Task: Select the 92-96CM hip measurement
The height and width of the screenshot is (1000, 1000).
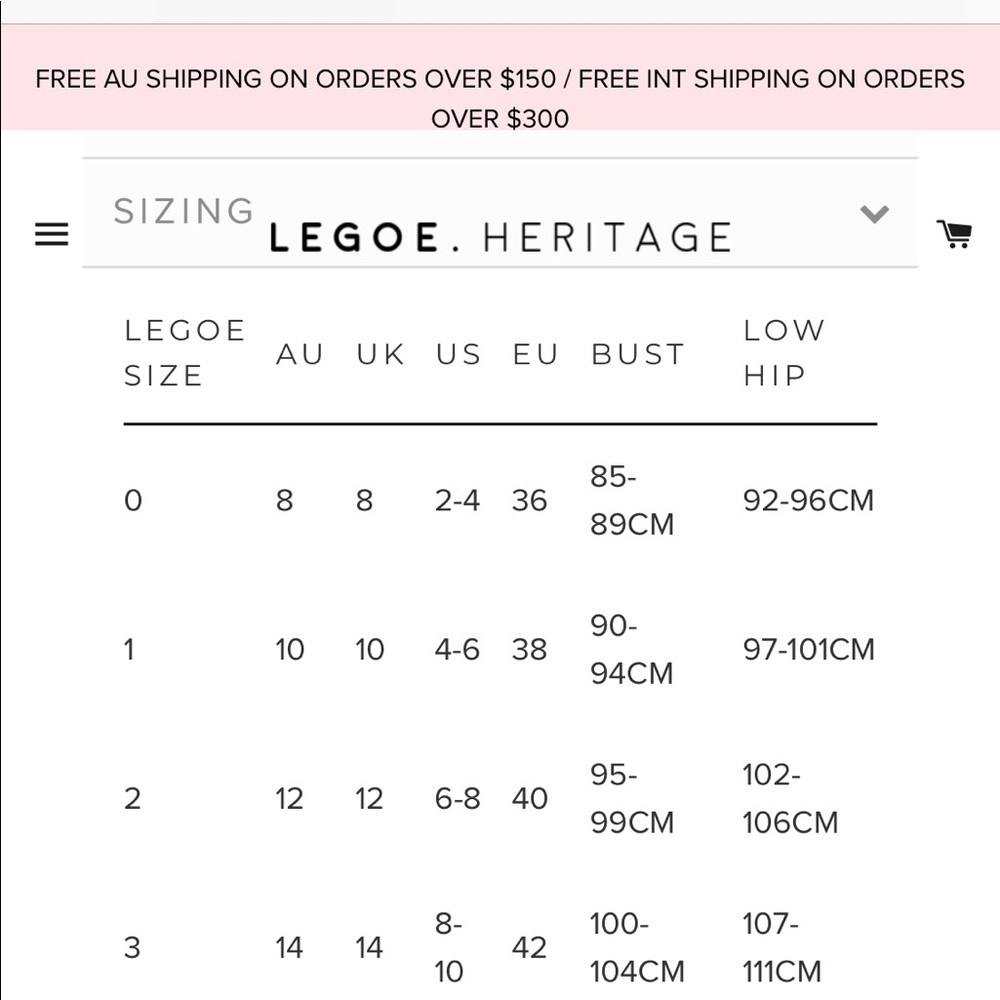Action: click(x=810, y=500)
